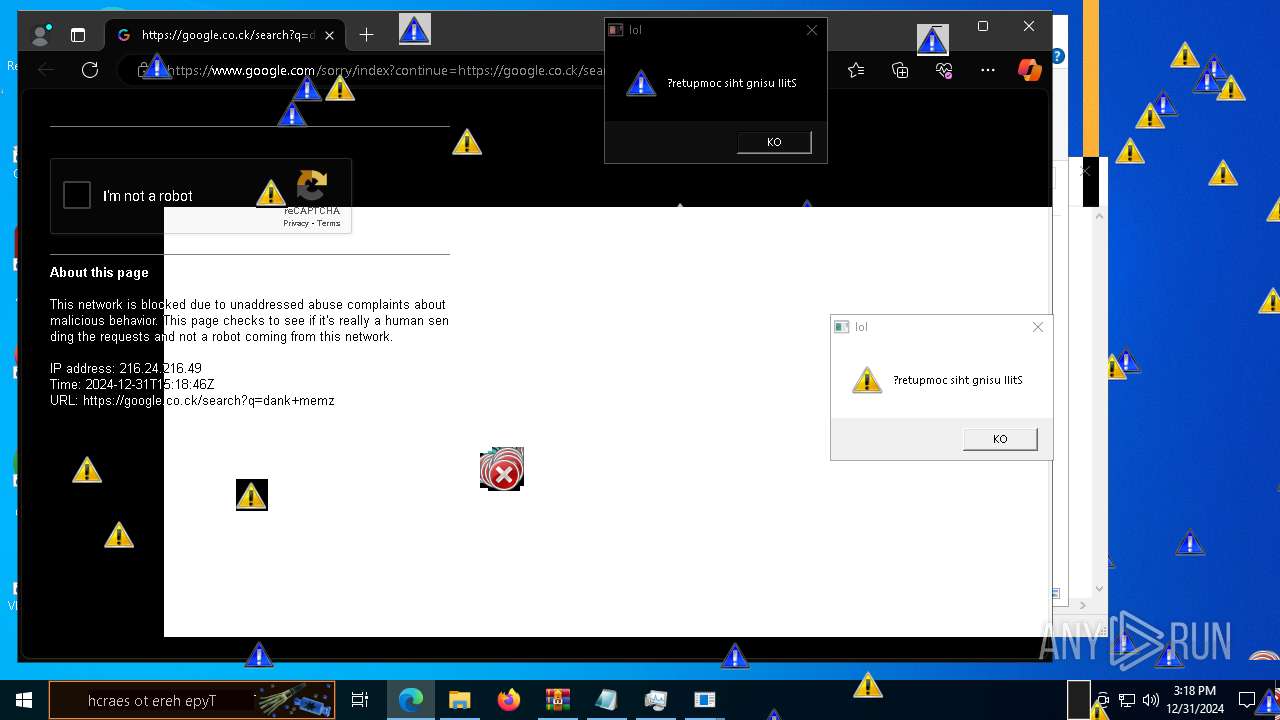Image resolution: width=1280 pixels, height=720 pixels.
Task: Open a new browser tab
Action: pyautogui.click(x=366, y=35)
